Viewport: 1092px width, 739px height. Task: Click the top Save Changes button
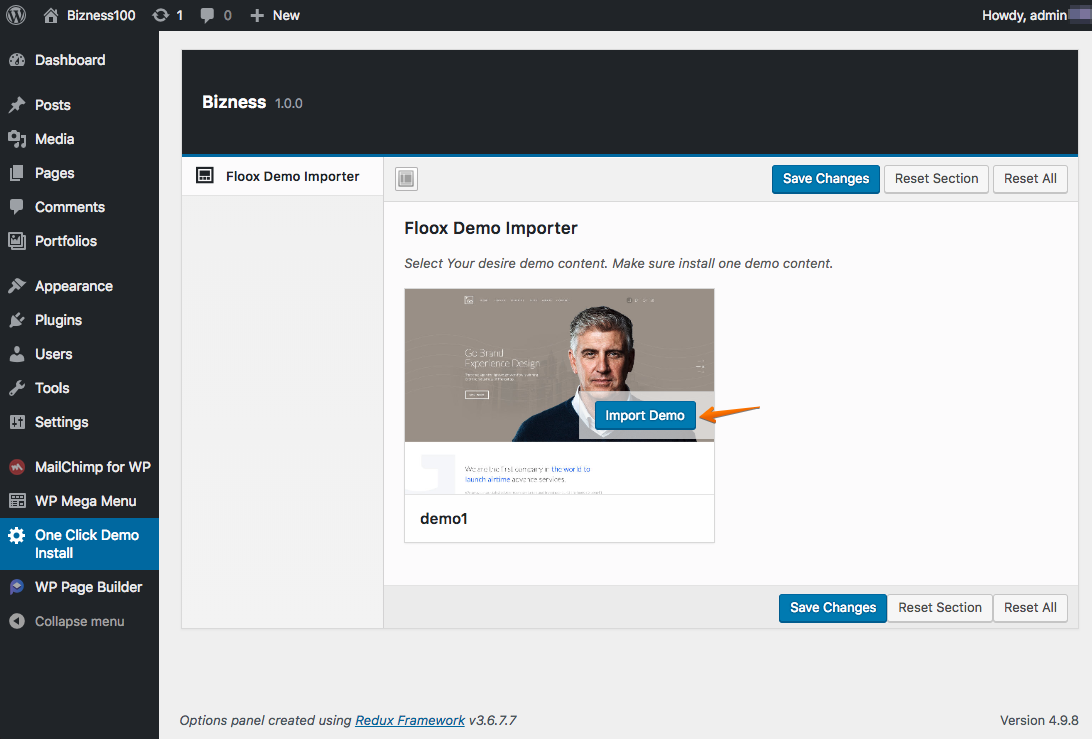coord(826,179)
